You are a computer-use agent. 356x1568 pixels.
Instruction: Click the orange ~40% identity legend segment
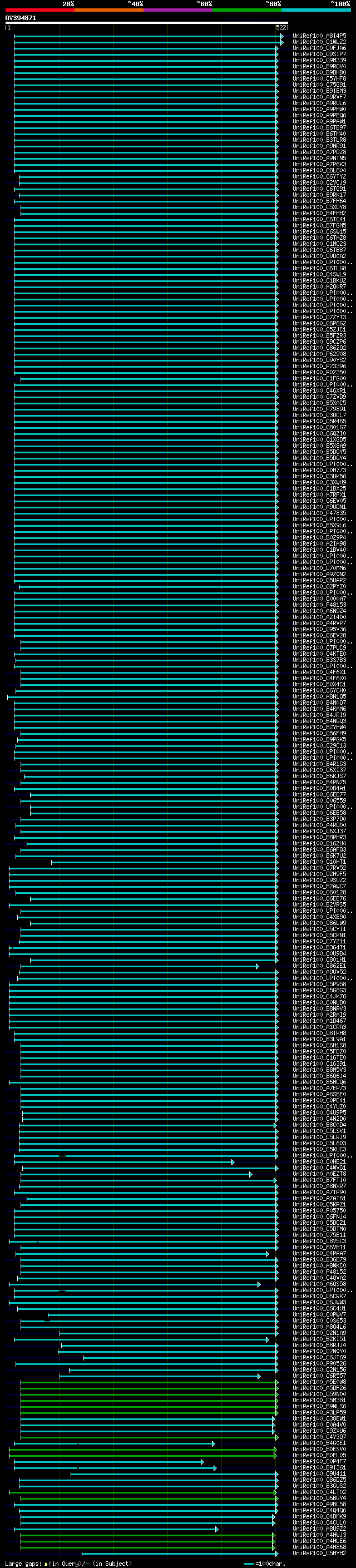(109, 10)
